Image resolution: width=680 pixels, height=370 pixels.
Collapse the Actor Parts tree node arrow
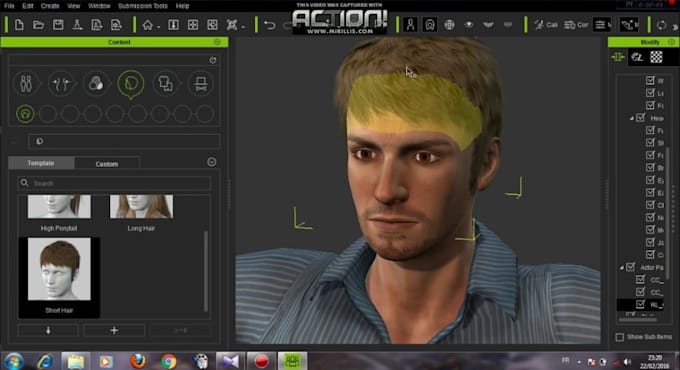pyautogui.click(x=621, y=268)
